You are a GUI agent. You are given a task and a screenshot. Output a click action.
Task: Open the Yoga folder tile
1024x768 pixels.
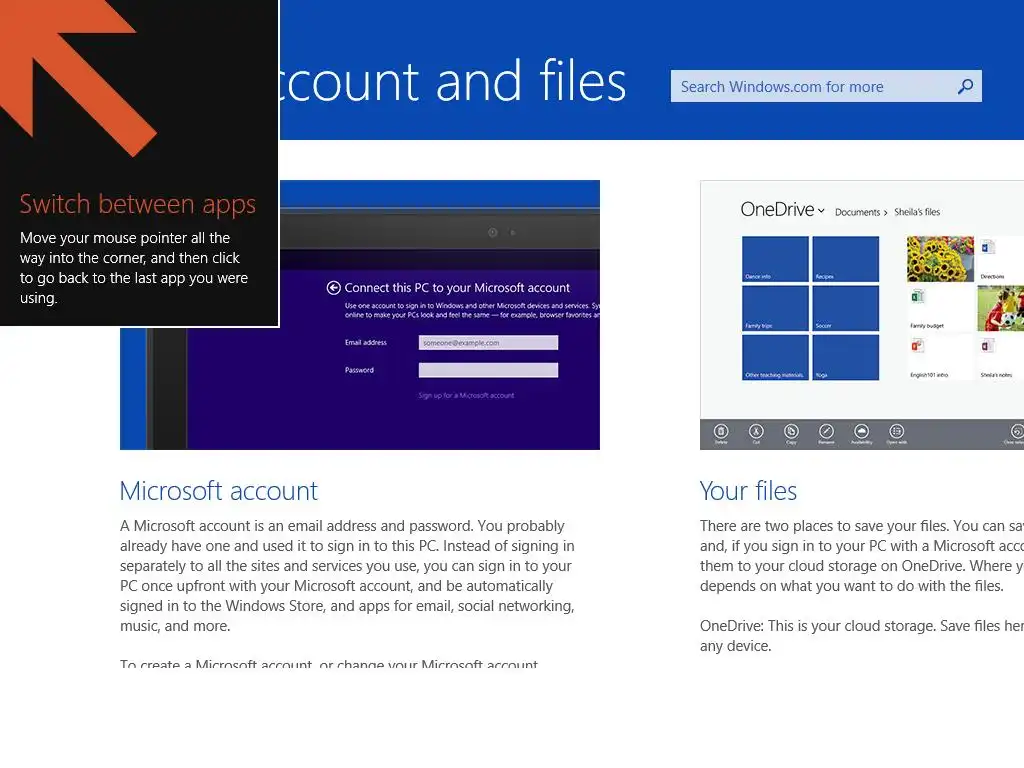(846, 358)
